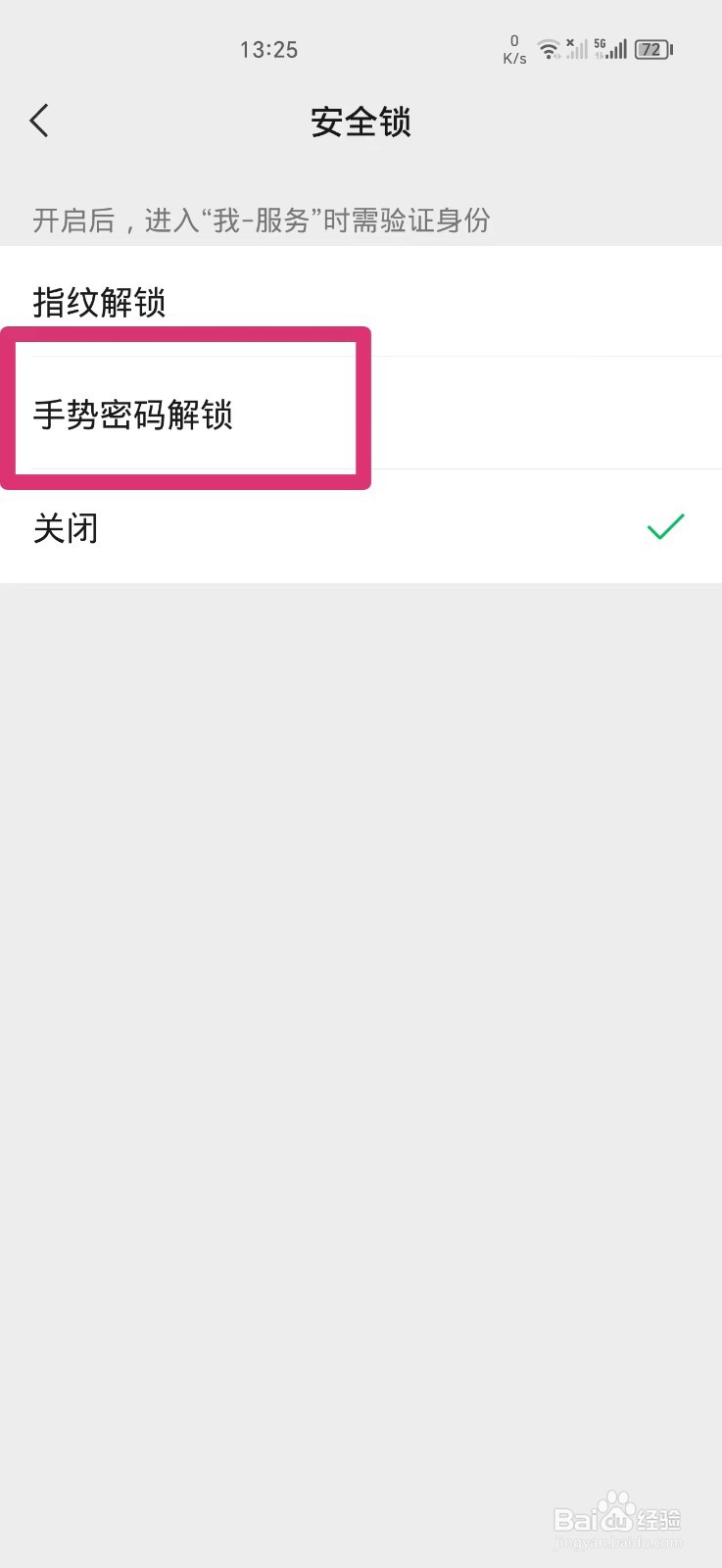Select the 安全锁 title text
This screenshot has height=1568, width=722.
coord(361,122)
